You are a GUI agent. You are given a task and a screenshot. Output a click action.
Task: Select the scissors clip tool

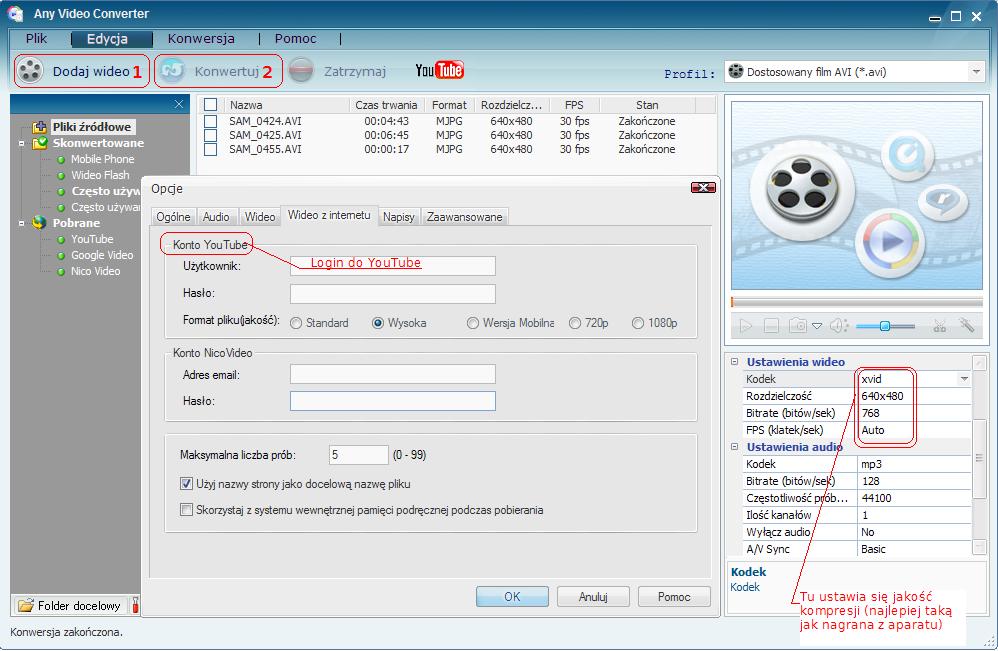[940, 326]
